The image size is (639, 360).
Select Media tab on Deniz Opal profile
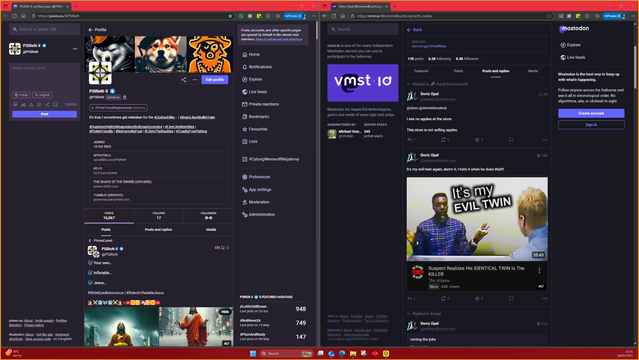[x=533, y=71]
